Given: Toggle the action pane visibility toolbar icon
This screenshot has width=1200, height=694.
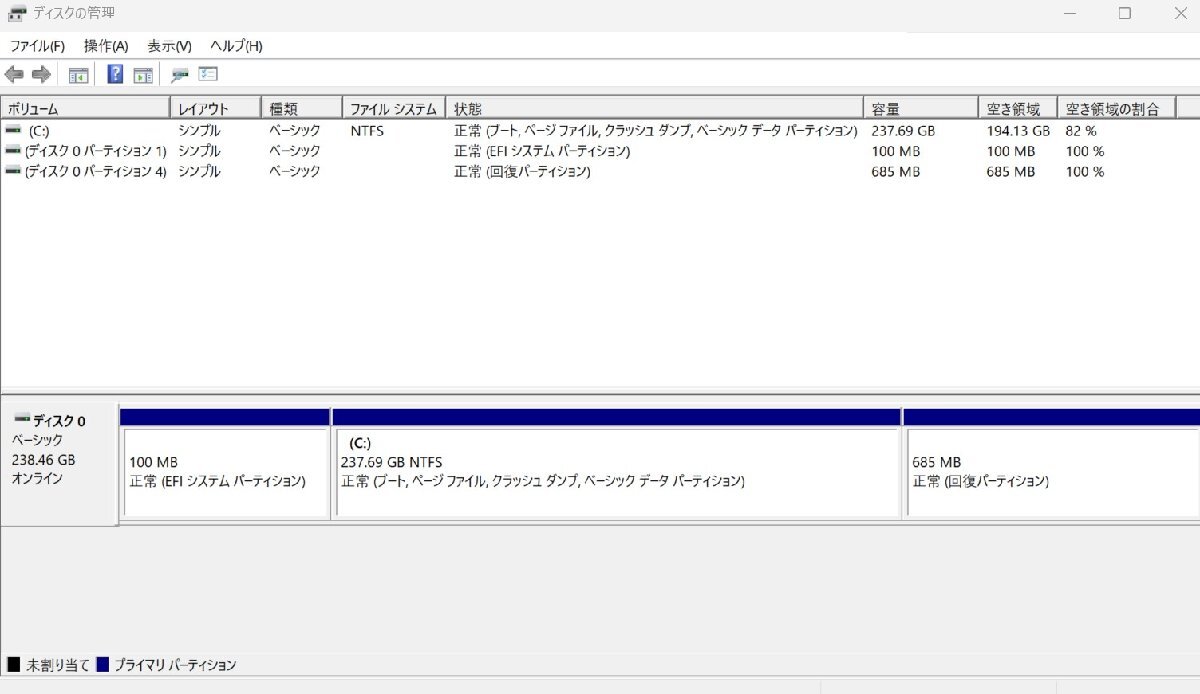Looking at the screenshot, I should point(143,73).
